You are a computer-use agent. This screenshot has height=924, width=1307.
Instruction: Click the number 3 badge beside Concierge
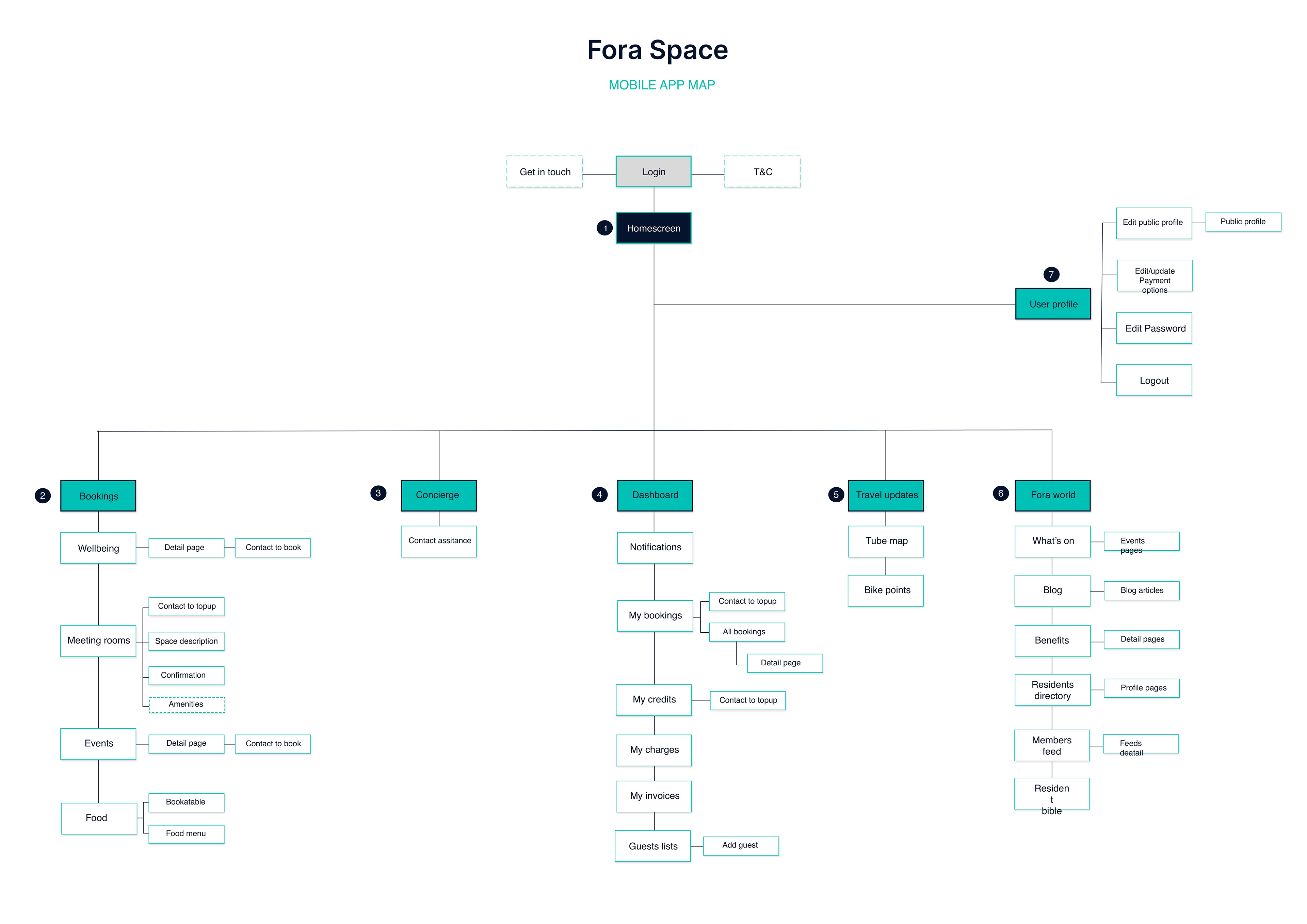pos(378,493)
